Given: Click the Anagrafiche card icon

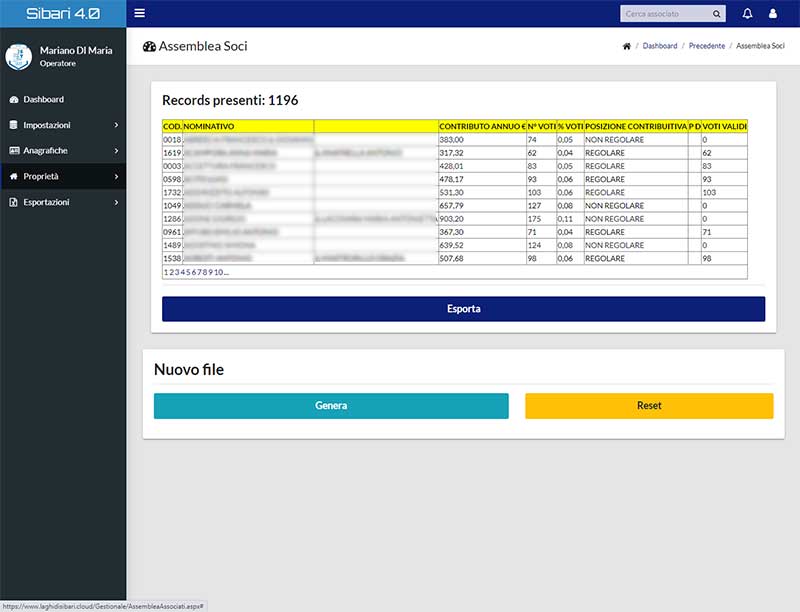Looking at the screenshot, I should [14, 150].
